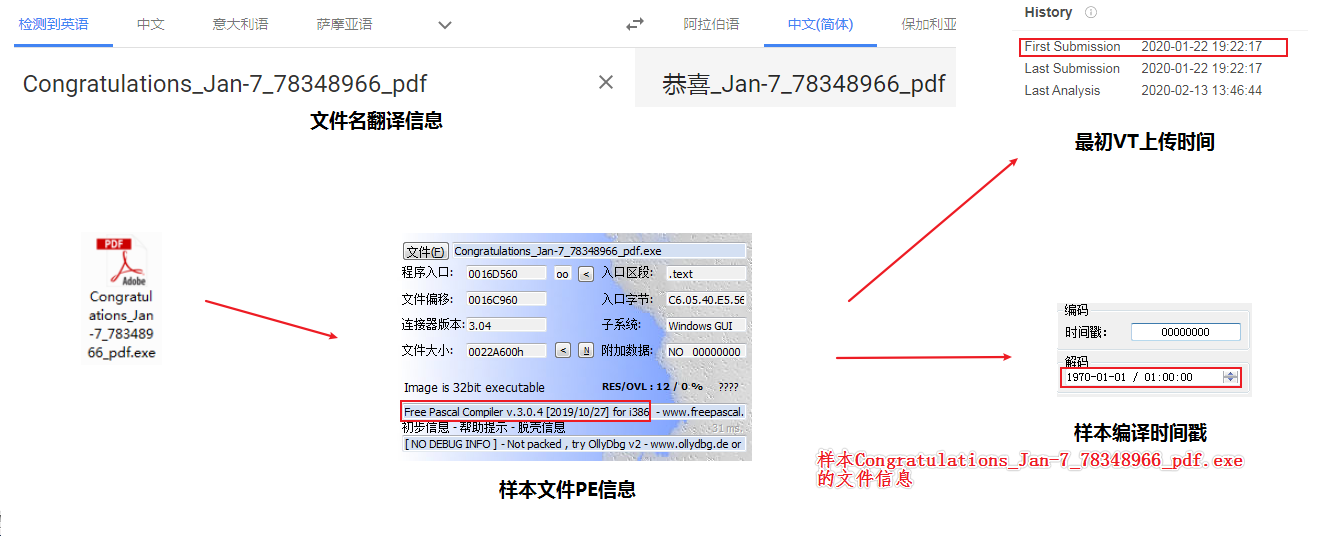The image size is (1335, 536).
Task: Click the 程序入口 value 0016D560
Action: tap(506, 274)
